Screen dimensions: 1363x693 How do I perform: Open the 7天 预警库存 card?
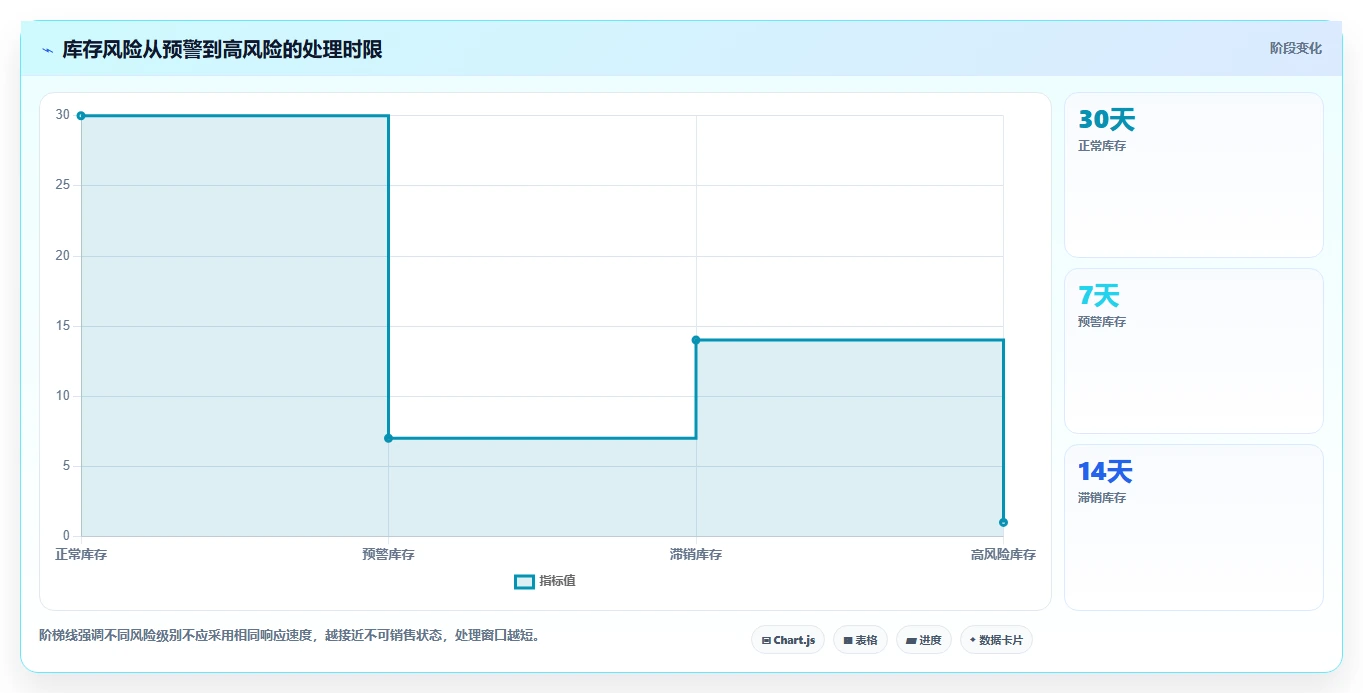click(1194, 351)
